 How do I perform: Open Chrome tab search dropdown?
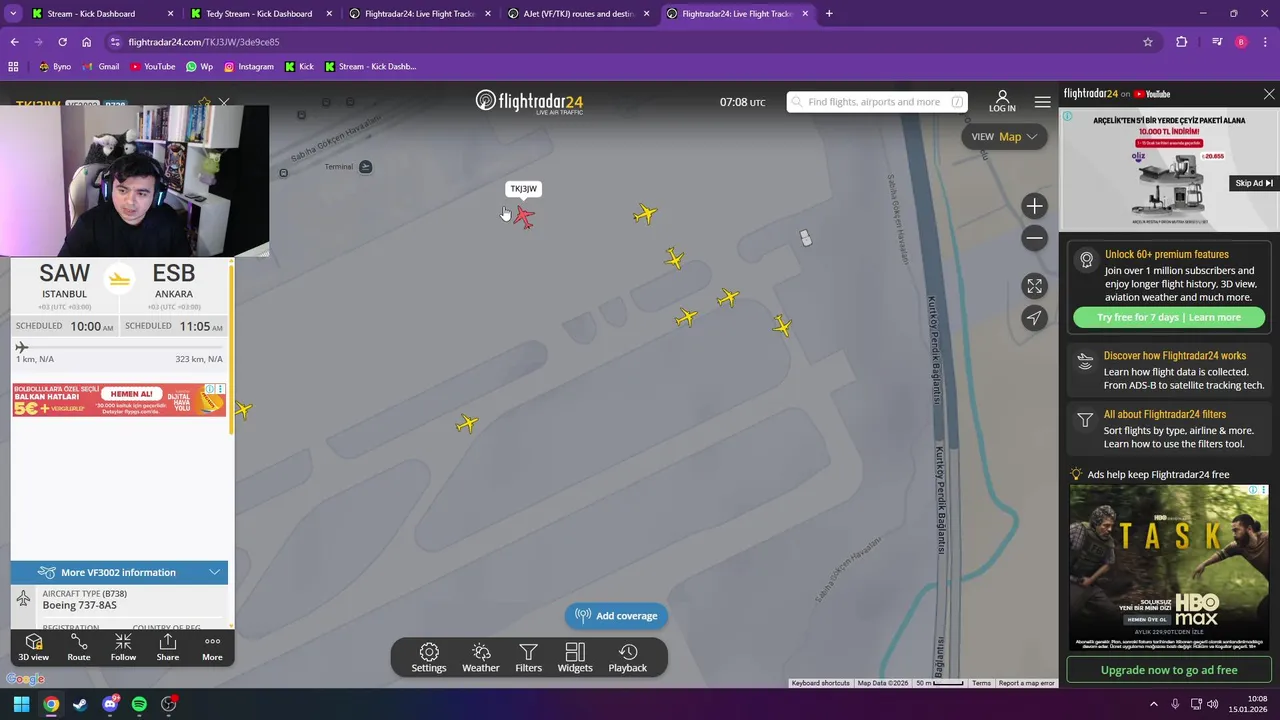coord(13,14)
